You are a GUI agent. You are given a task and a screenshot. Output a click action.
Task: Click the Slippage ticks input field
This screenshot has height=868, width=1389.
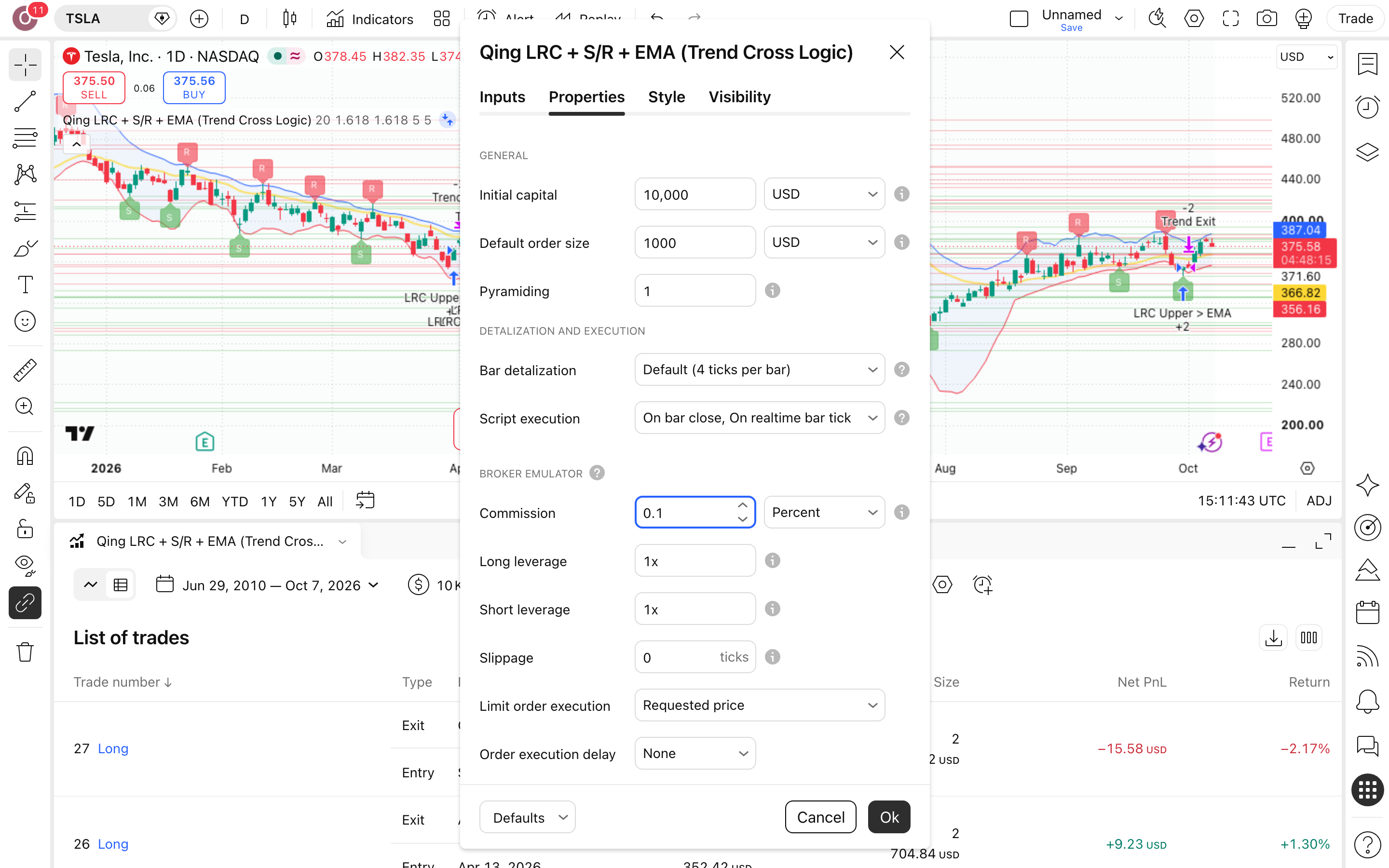pos(695,657)
